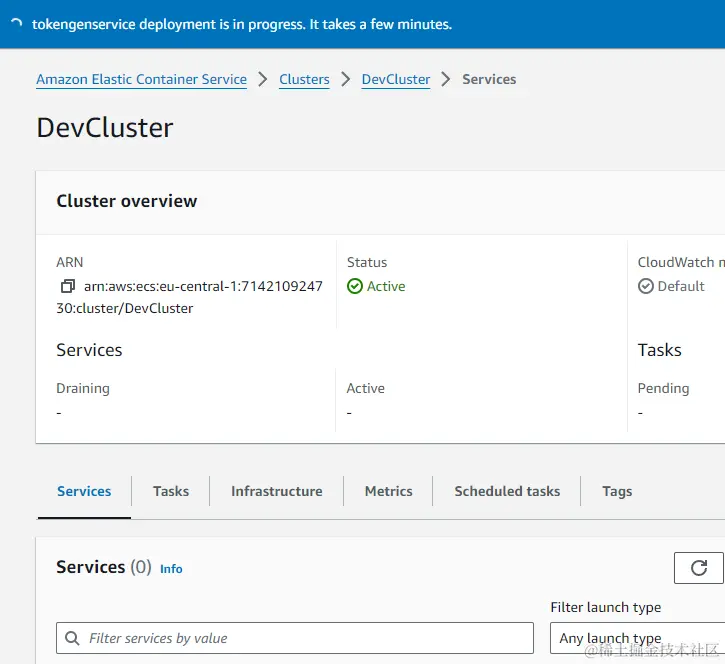Click the Default CloudWatch monitoring value
Screen dimensions: 725x664
click(x=681, y=286)
